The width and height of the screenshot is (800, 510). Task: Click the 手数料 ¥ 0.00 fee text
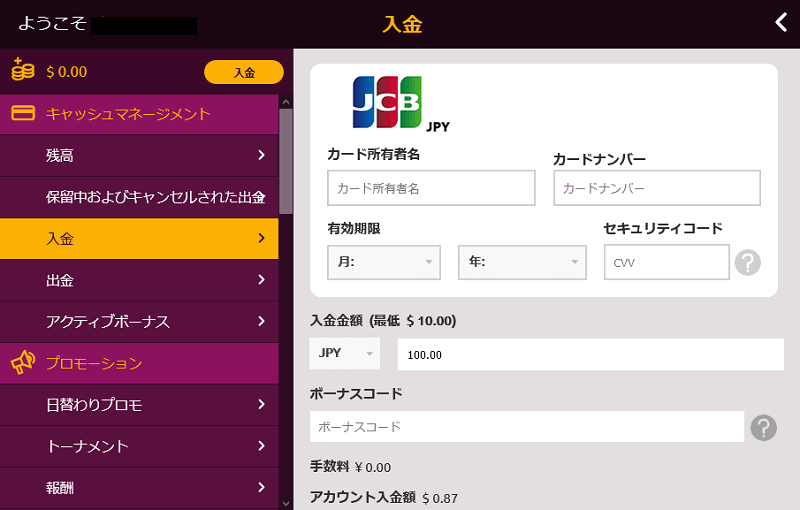(x=351, y=467)
